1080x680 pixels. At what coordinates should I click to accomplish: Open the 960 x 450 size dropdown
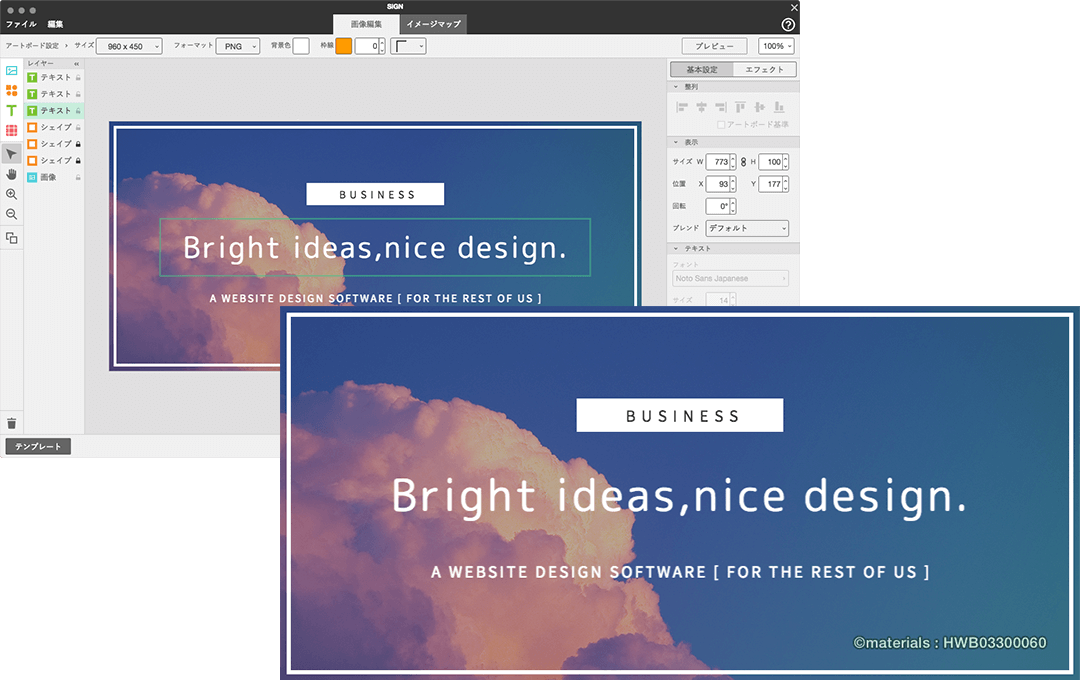(x=129, y=46)
